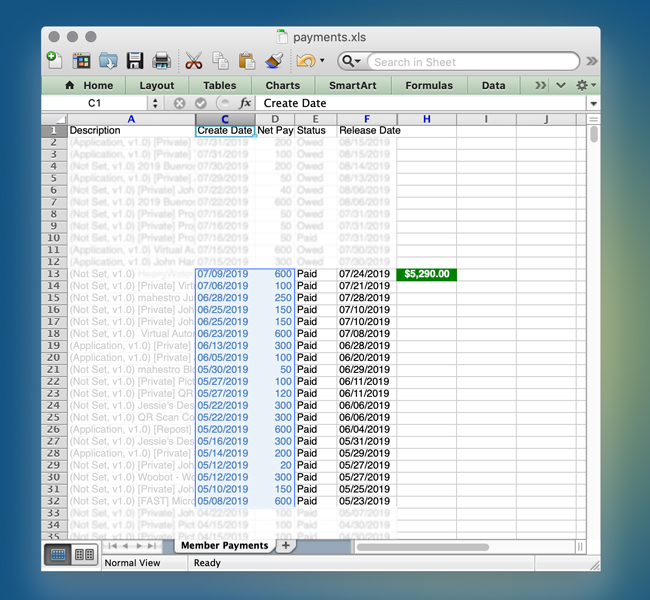Screen dimensions: 650x600
Task: Click the 06/28/2019 create date cell
Action: (225, 298)
